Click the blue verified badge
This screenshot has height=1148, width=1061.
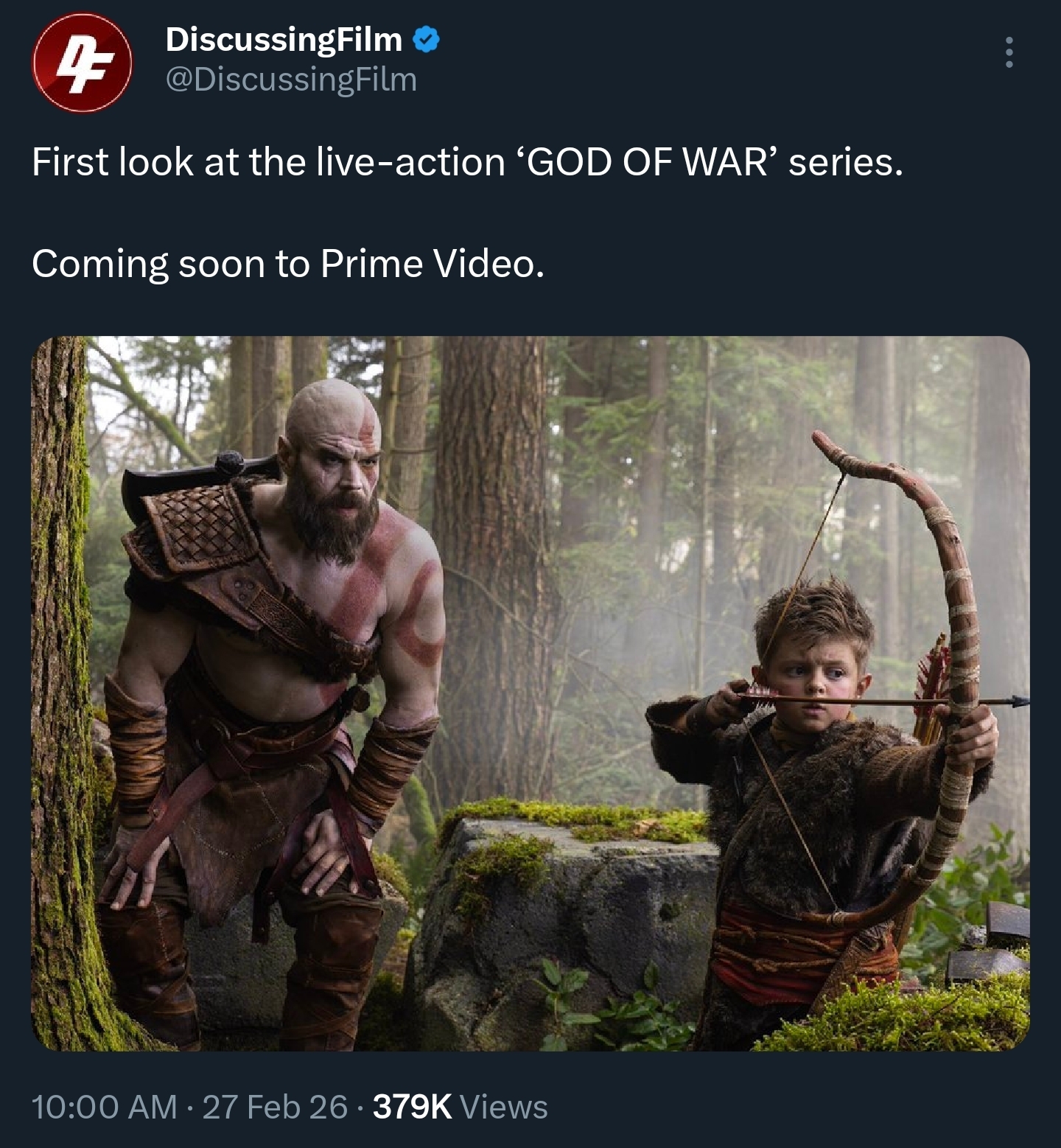(427, 40)
